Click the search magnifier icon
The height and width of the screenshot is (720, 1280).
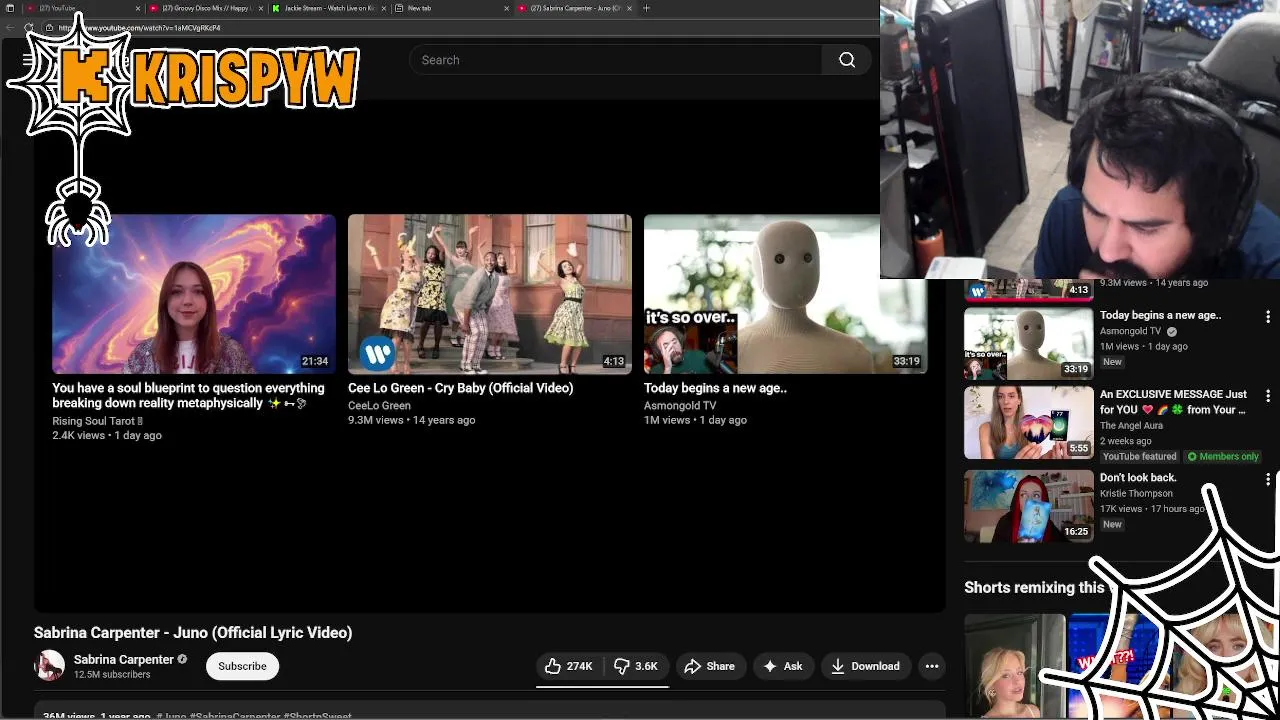coord(847,60)
